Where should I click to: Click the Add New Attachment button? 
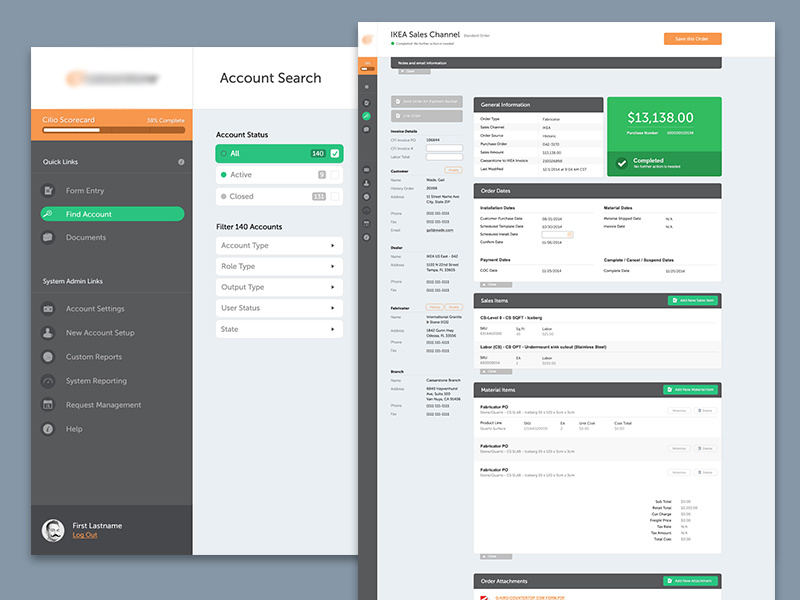point(690,581)
